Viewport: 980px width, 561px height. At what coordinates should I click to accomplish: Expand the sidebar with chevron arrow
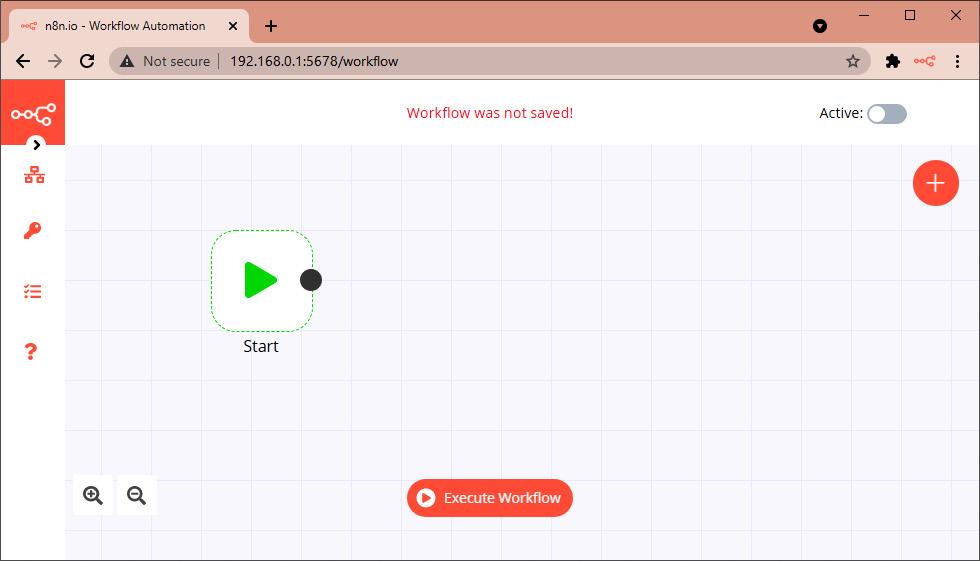tap(36, 145)
